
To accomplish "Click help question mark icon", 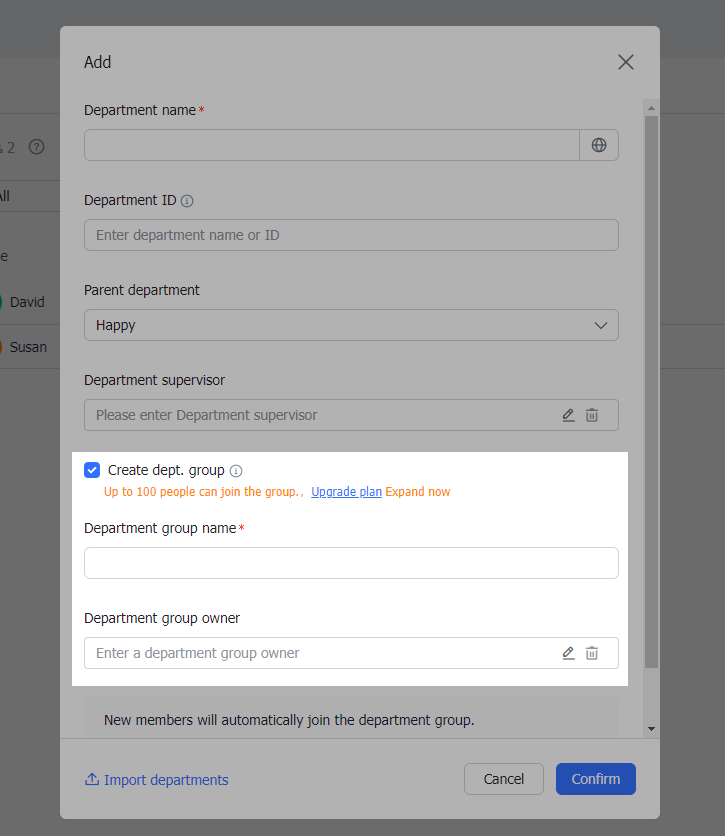I will point(37,147).
